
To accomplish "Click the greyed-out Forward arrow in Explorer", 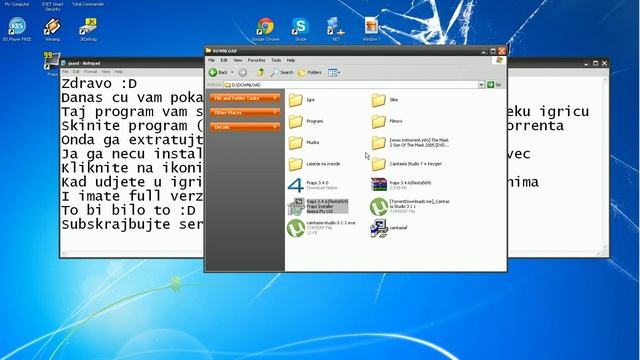I will click(242, 72).
